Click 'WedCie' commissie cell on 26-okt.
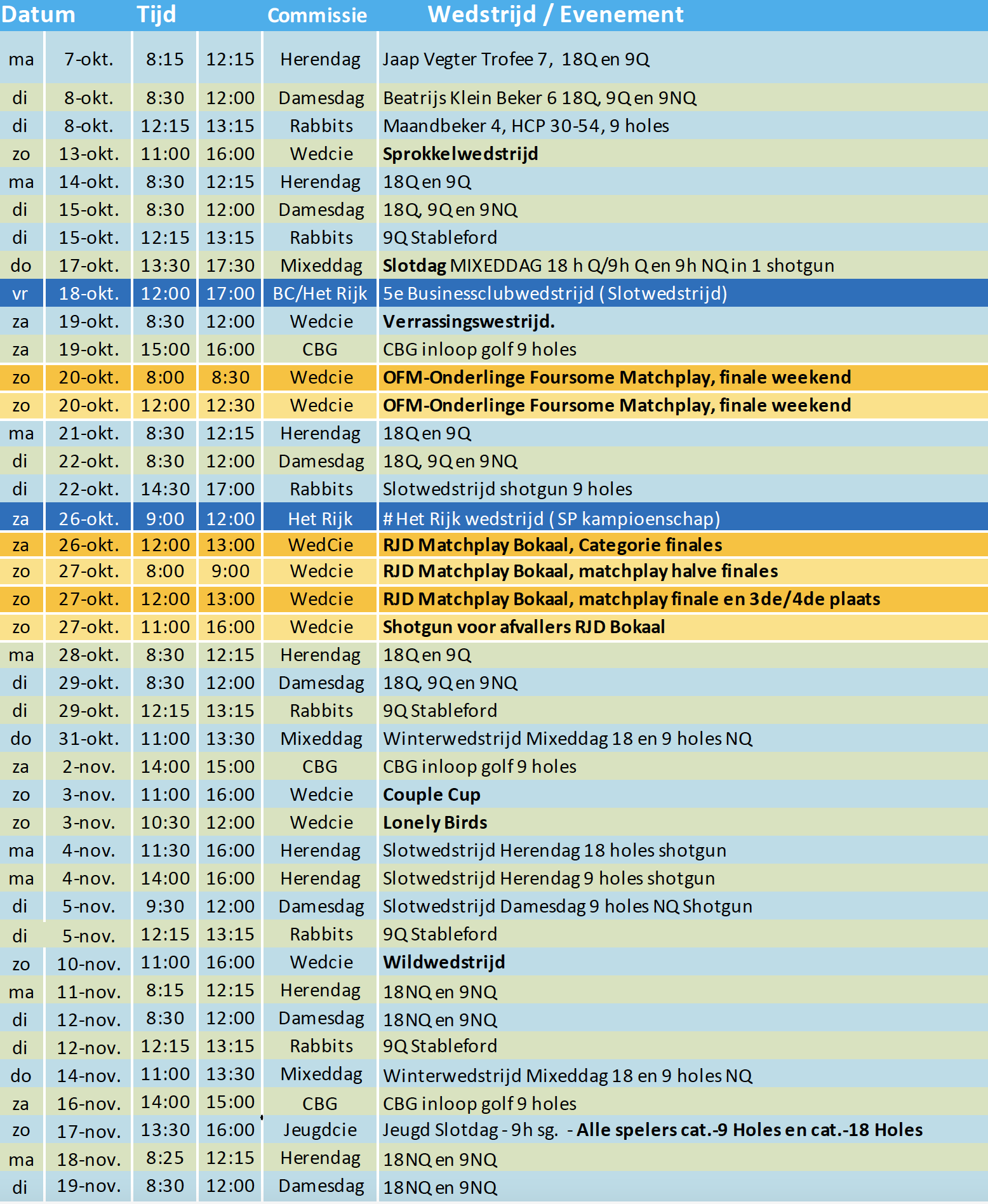This screenshot has width=988, height=1204. (x=320, y=545)
